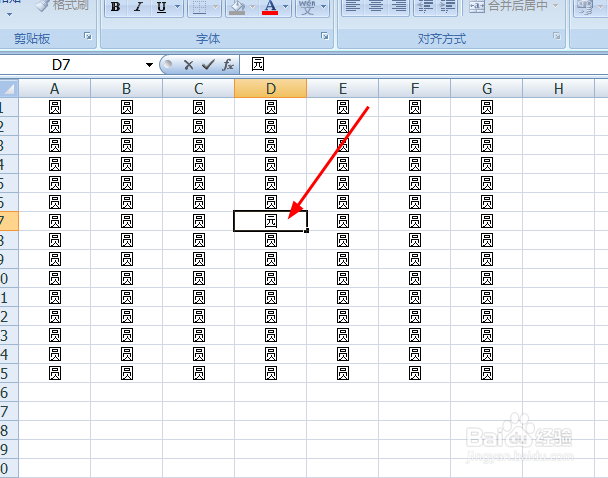Screen dimensions: 608x478
Task: Click the Select All corner triangle
Action: 9,89
